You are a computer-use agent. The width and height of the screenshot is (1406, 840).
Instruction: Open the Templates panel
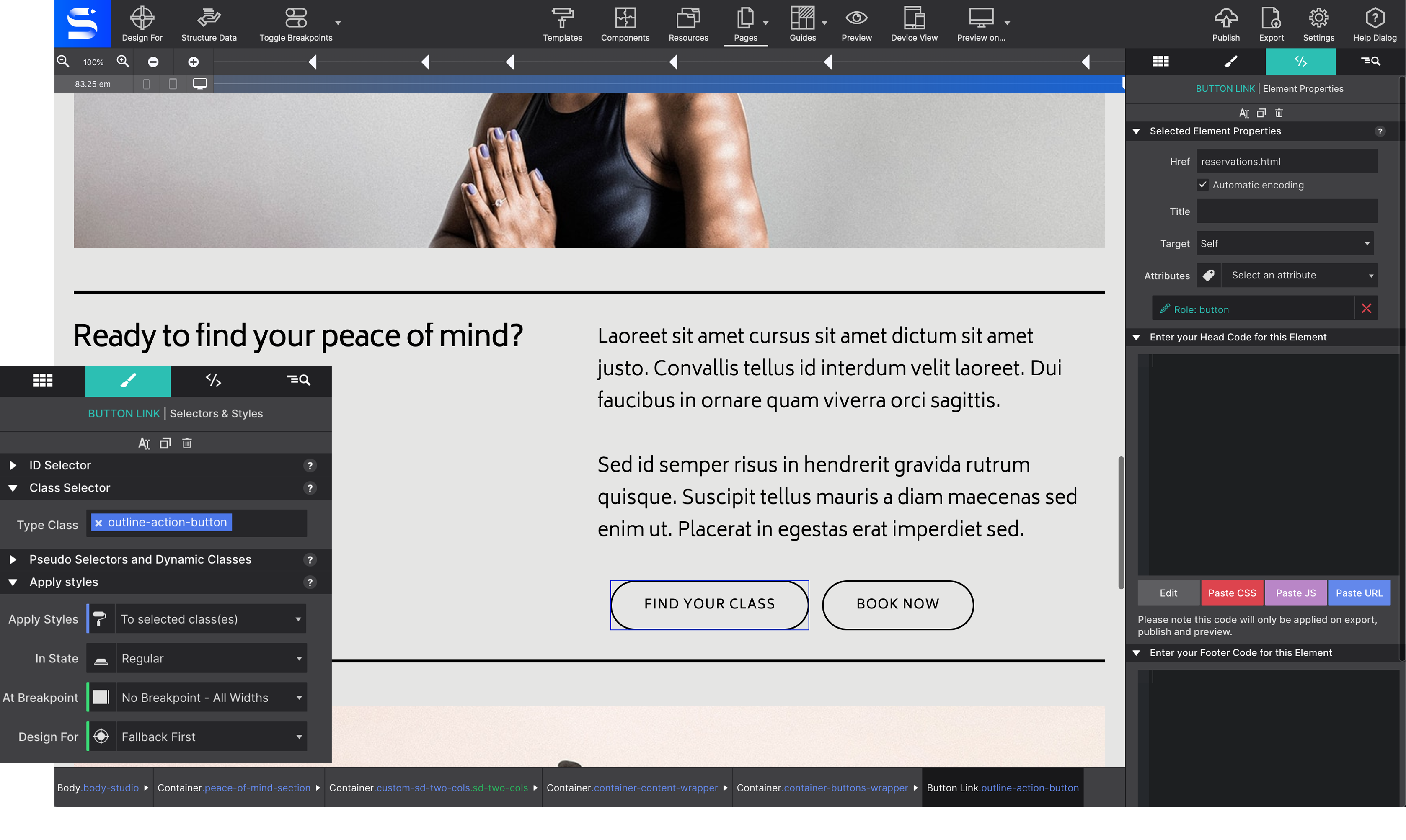click(562, 24)
